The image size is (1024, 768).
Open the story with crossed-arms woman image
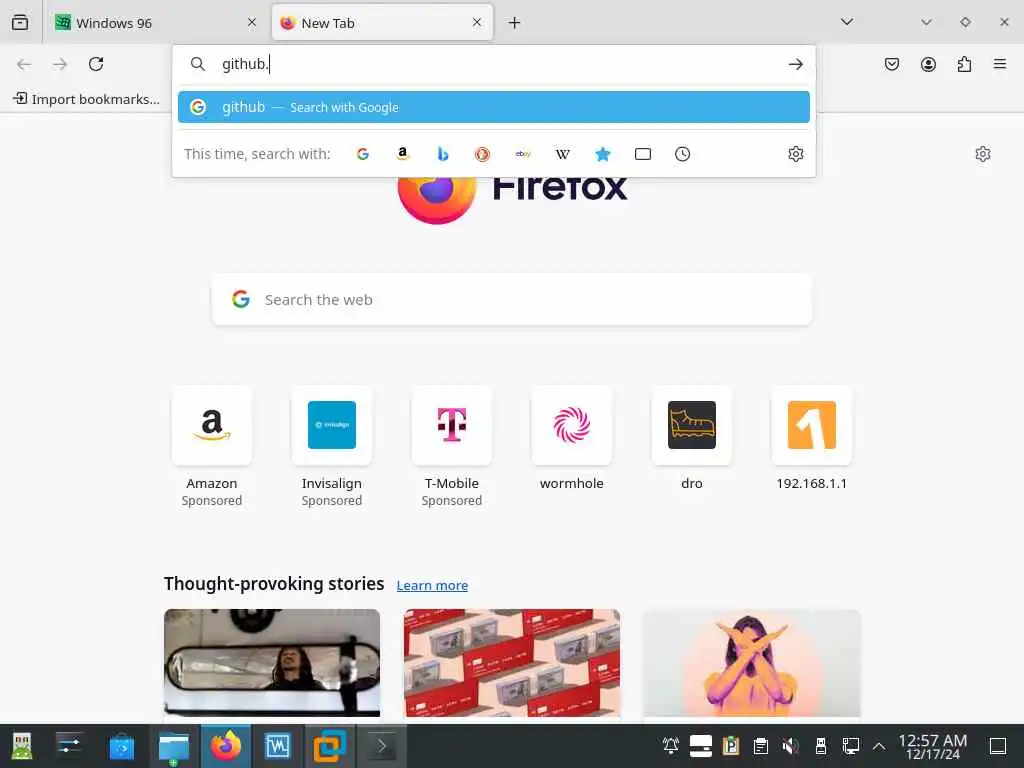[x=752, y=663]
